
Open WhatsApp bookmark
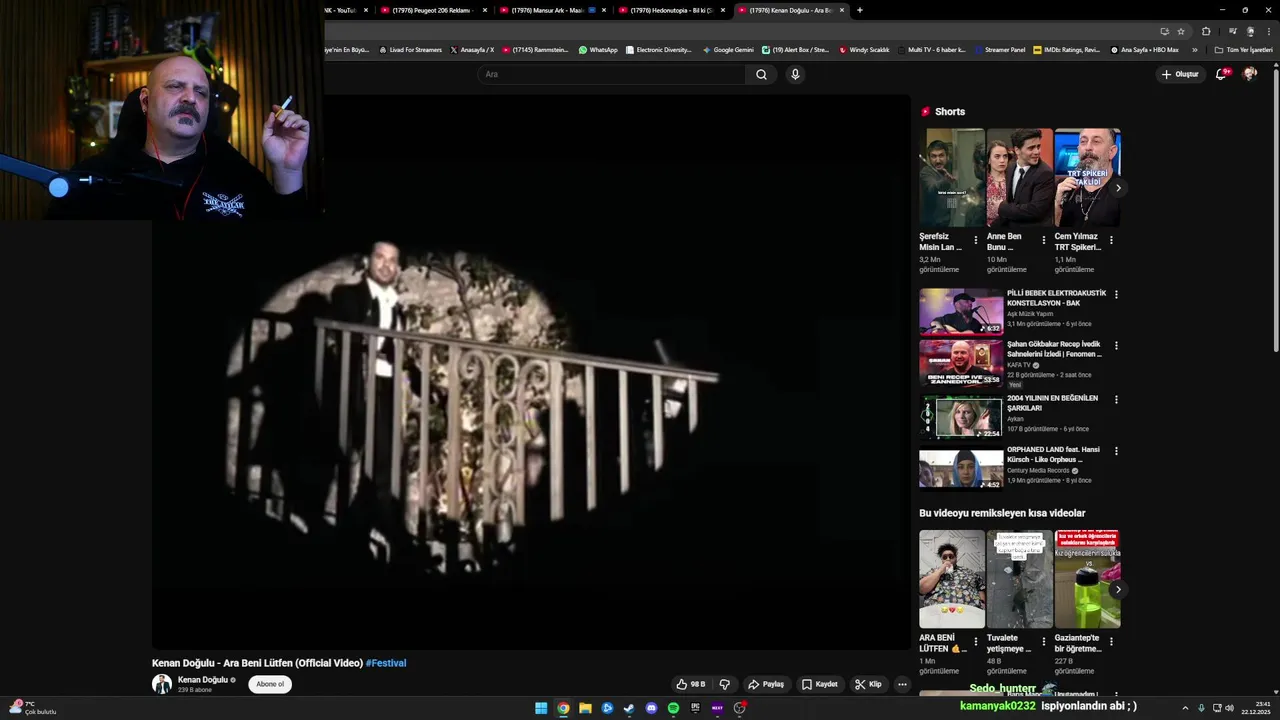point(598,50)
